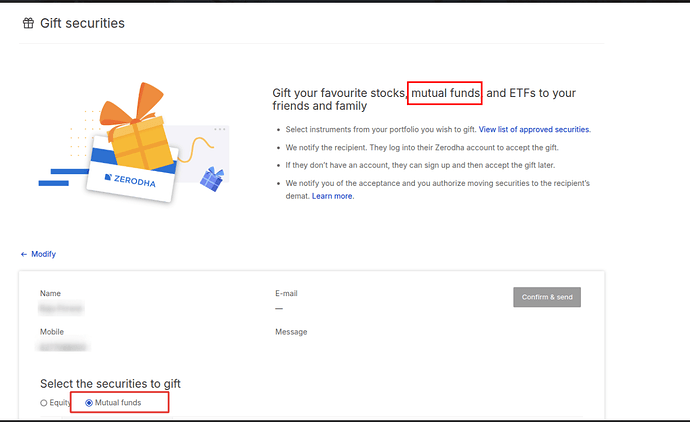The height and width of the screenshot is (422, 690).
Task: Click the small blue gift box graphic
Action: 212,179
